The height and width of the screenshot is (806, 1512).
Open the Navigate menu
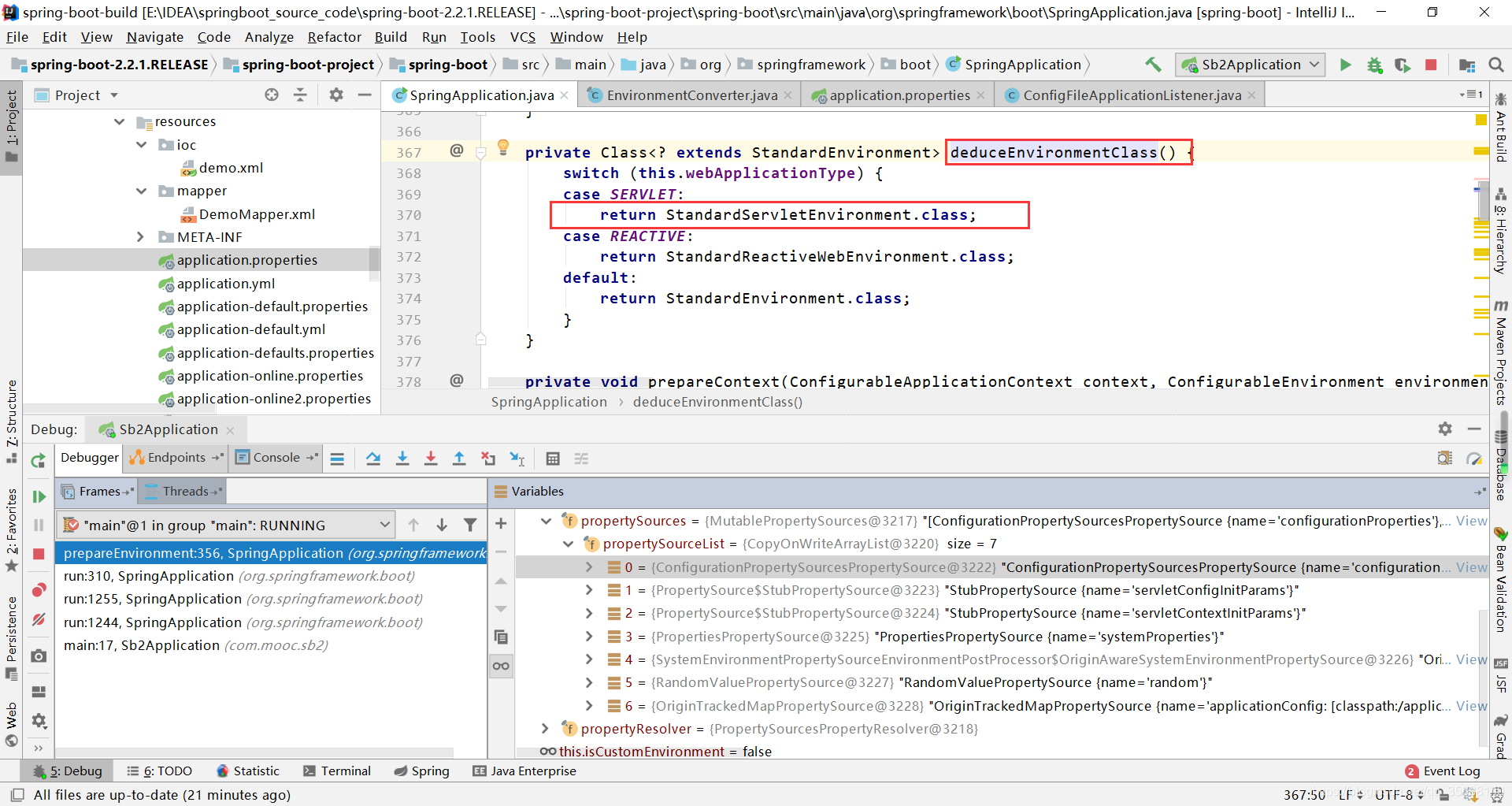click(154, 37)
